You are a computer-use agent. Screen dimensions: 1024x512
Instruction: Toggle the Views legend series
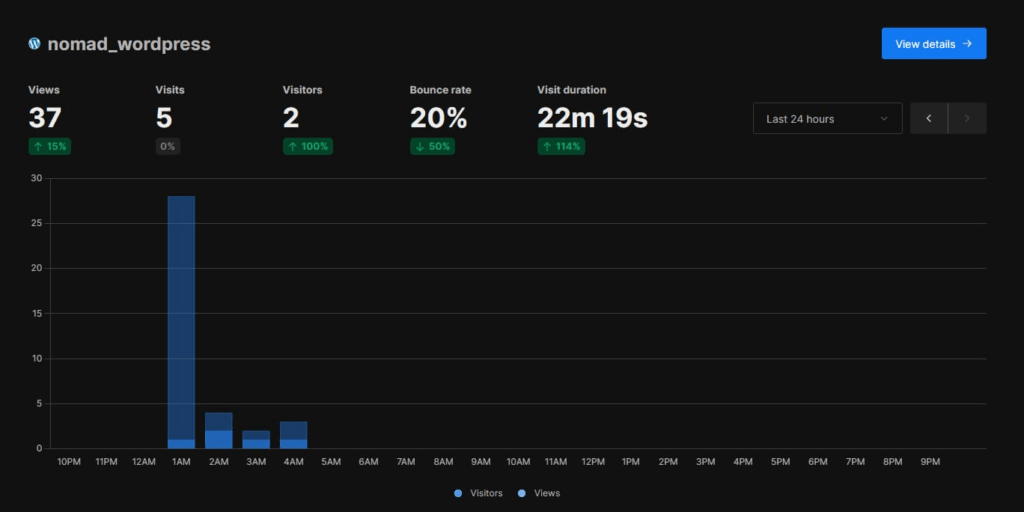(539, 493)
